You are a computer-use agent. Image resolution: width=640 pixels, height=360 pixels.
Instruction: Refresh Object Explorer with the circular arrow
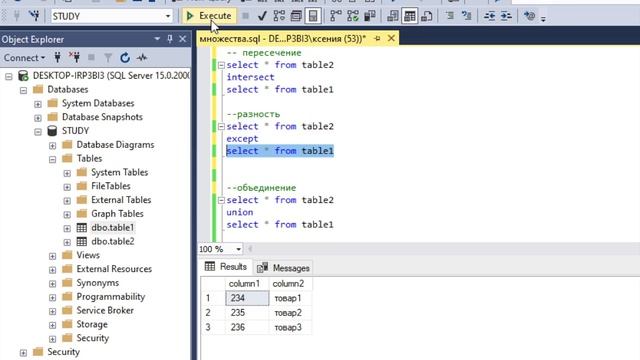(125, 58)
